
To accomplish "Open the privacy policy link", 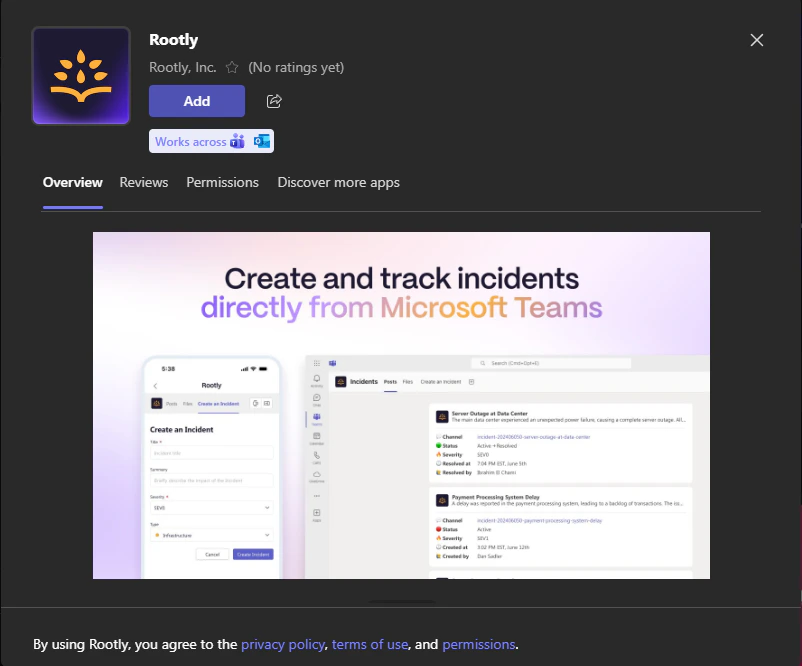I will coord(283,644).
